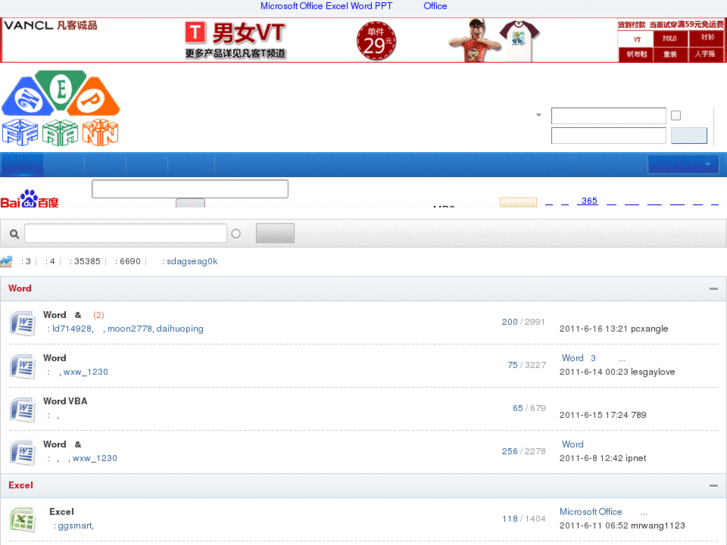Open the POLO tab in VANCL banner
The width and height of the screenshot is (727, 545).
pos(670,38)
